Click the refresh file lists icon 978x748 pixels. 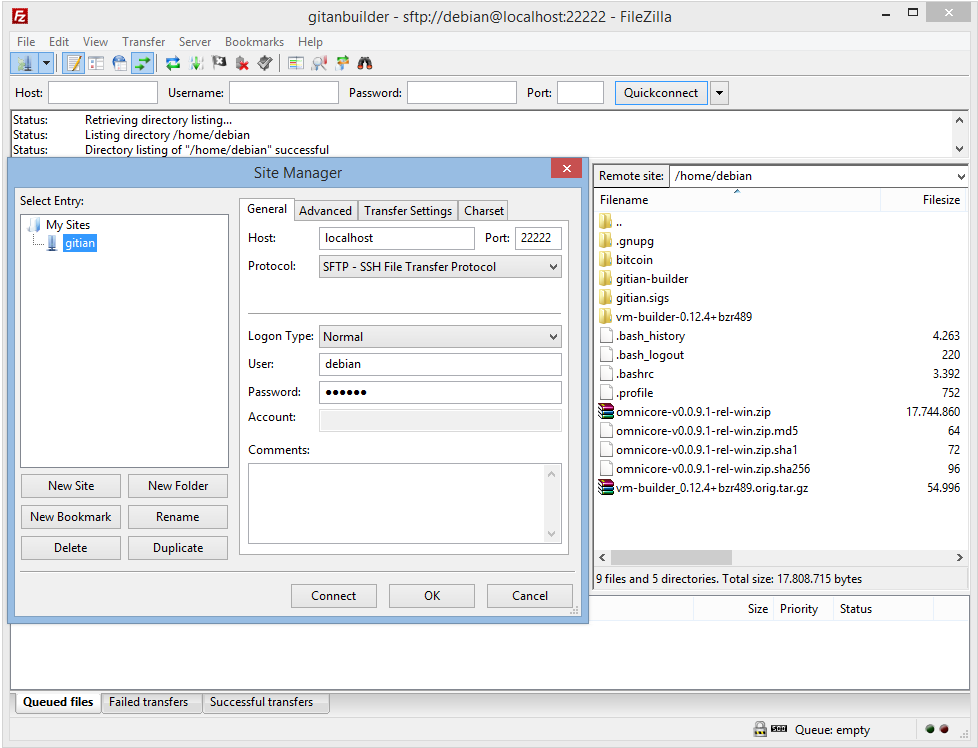[173, 64]
